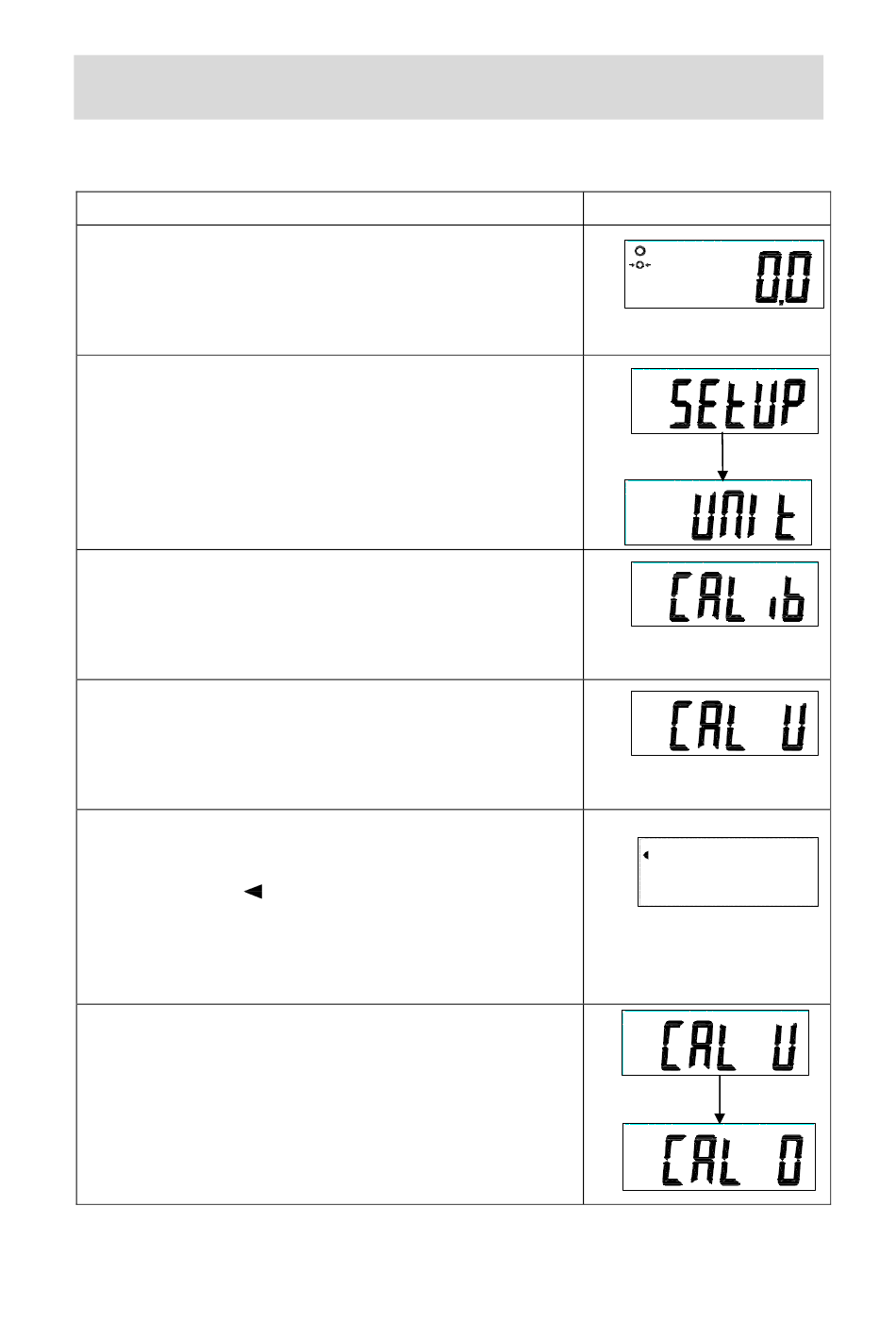Click the empty text cell beside the 0.0 display

[x=329, y=290]
